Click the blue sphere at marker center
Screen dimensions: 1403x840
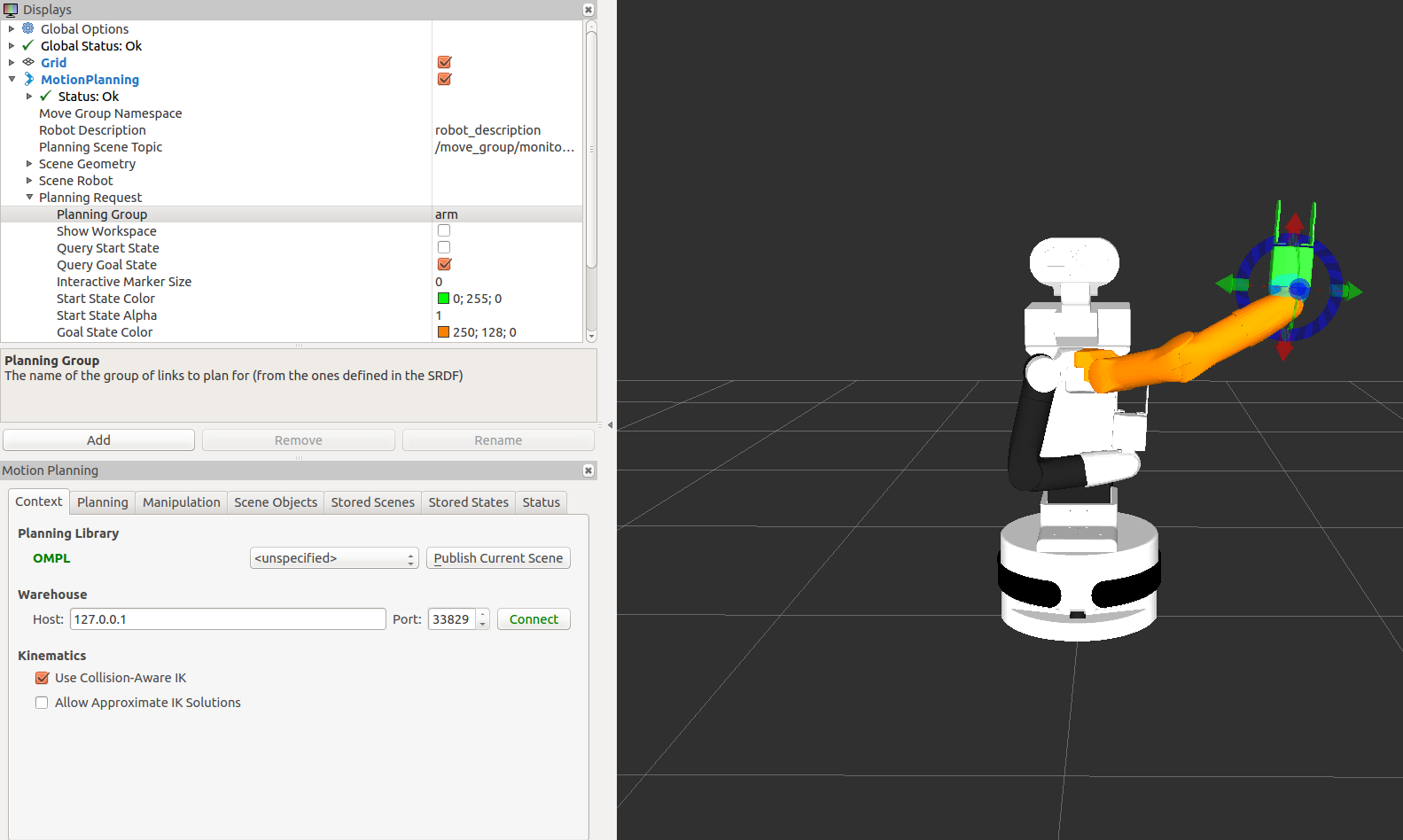tap(1298, 288)
